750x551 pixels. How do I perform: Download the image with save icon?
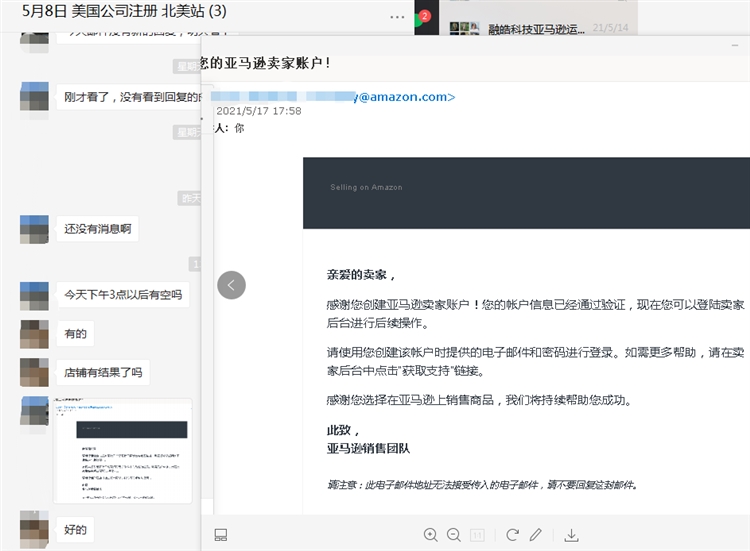(x=571, y=535)
